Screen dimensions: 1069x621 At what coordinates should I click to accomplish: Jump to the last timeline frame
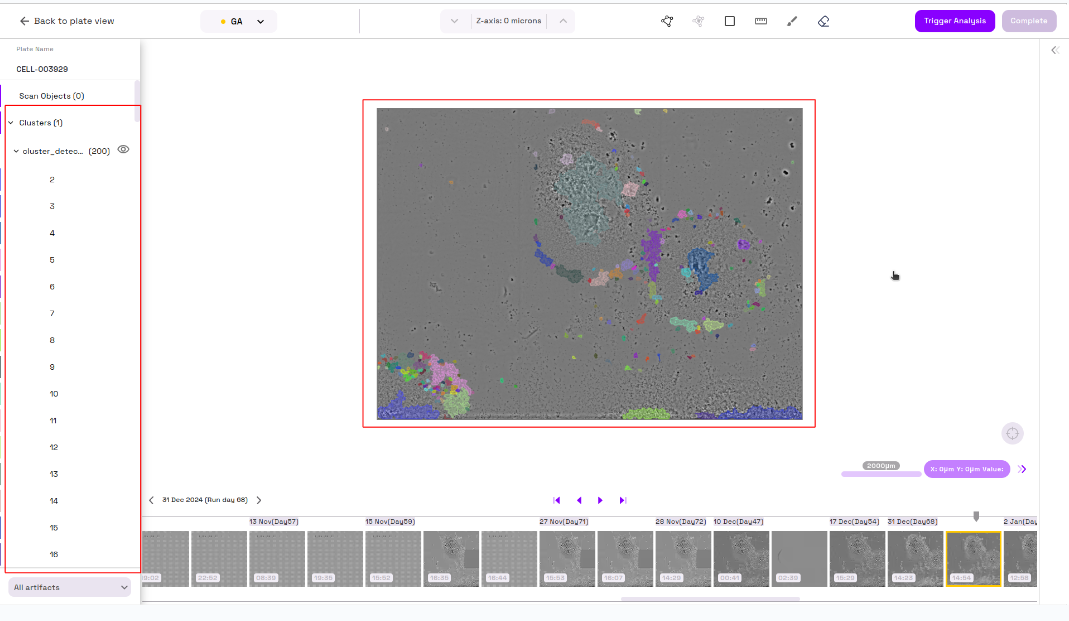point(622,500)
